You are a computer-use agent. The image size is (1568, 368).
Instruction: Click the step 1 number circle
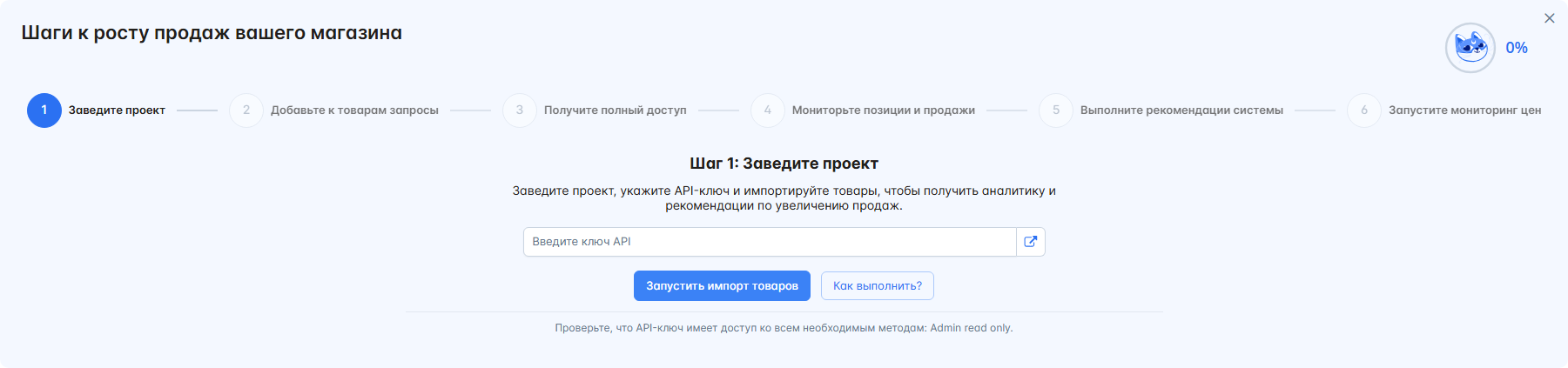[x=44, y=110]
